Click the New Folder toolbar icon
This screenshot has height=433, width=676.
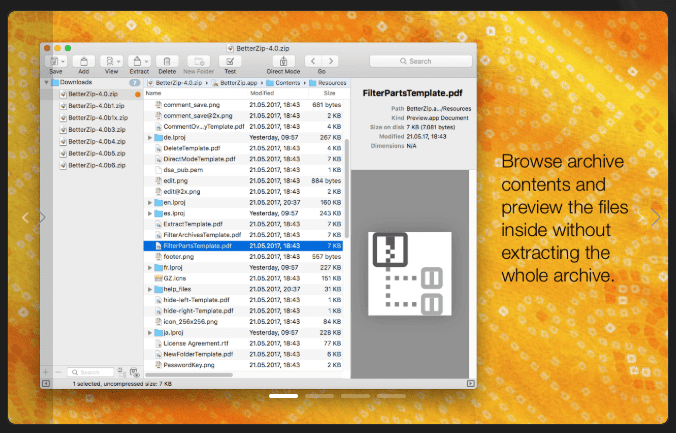tap(199, 61)
